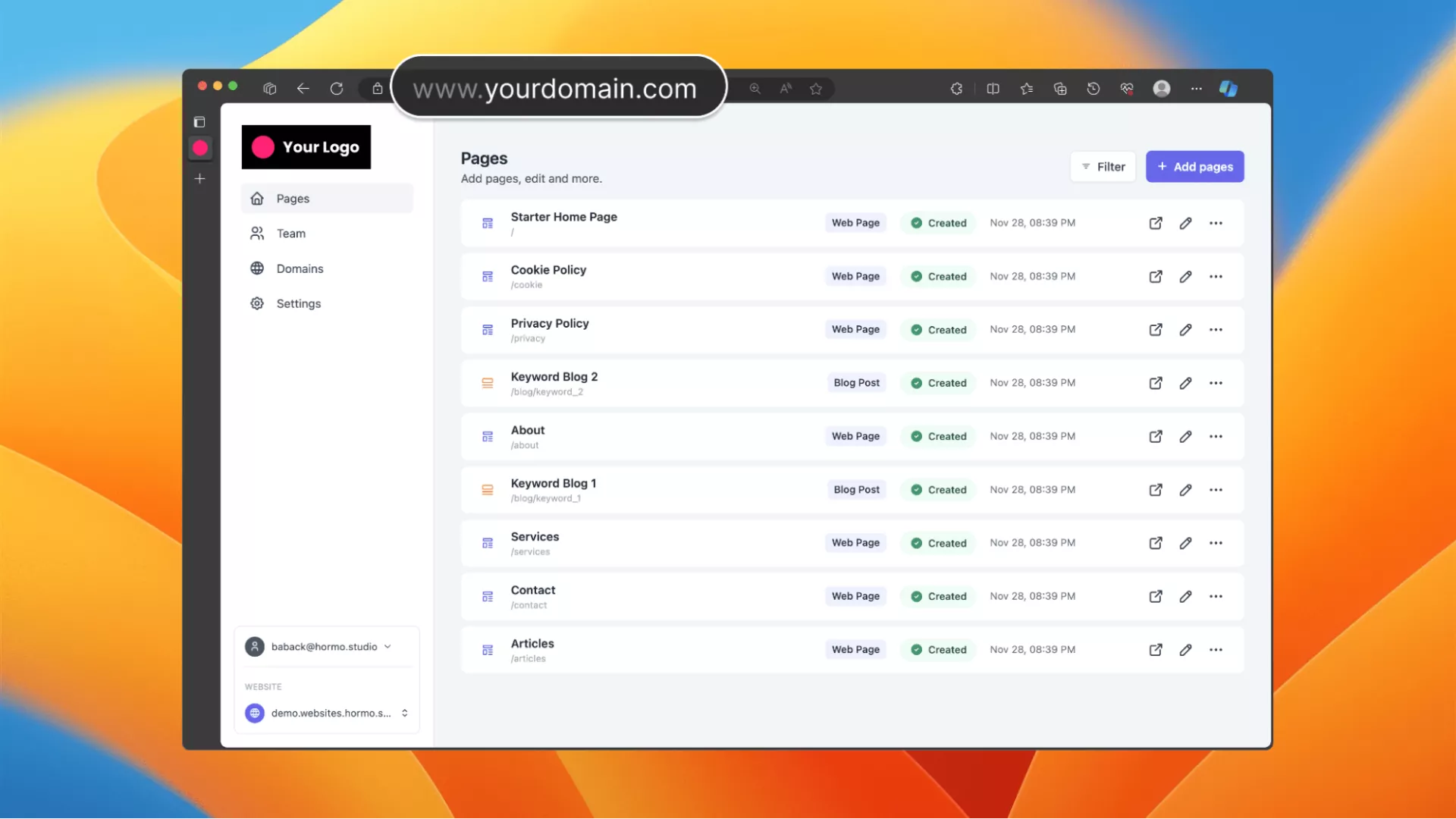Click the Your Logo image
Image resolution: width=1456 pixels, height=819 pixels.
coord(306,147)
